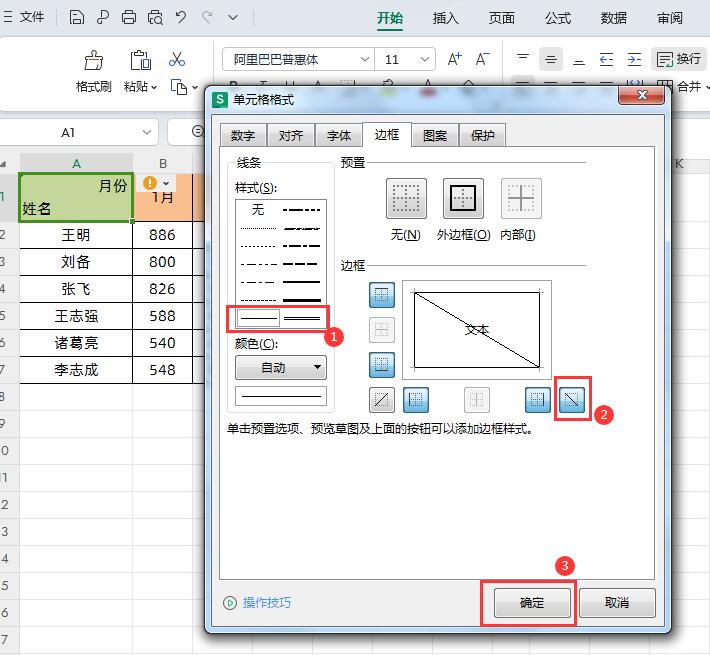
Task: Click the 确定 button
Action: 532,603
